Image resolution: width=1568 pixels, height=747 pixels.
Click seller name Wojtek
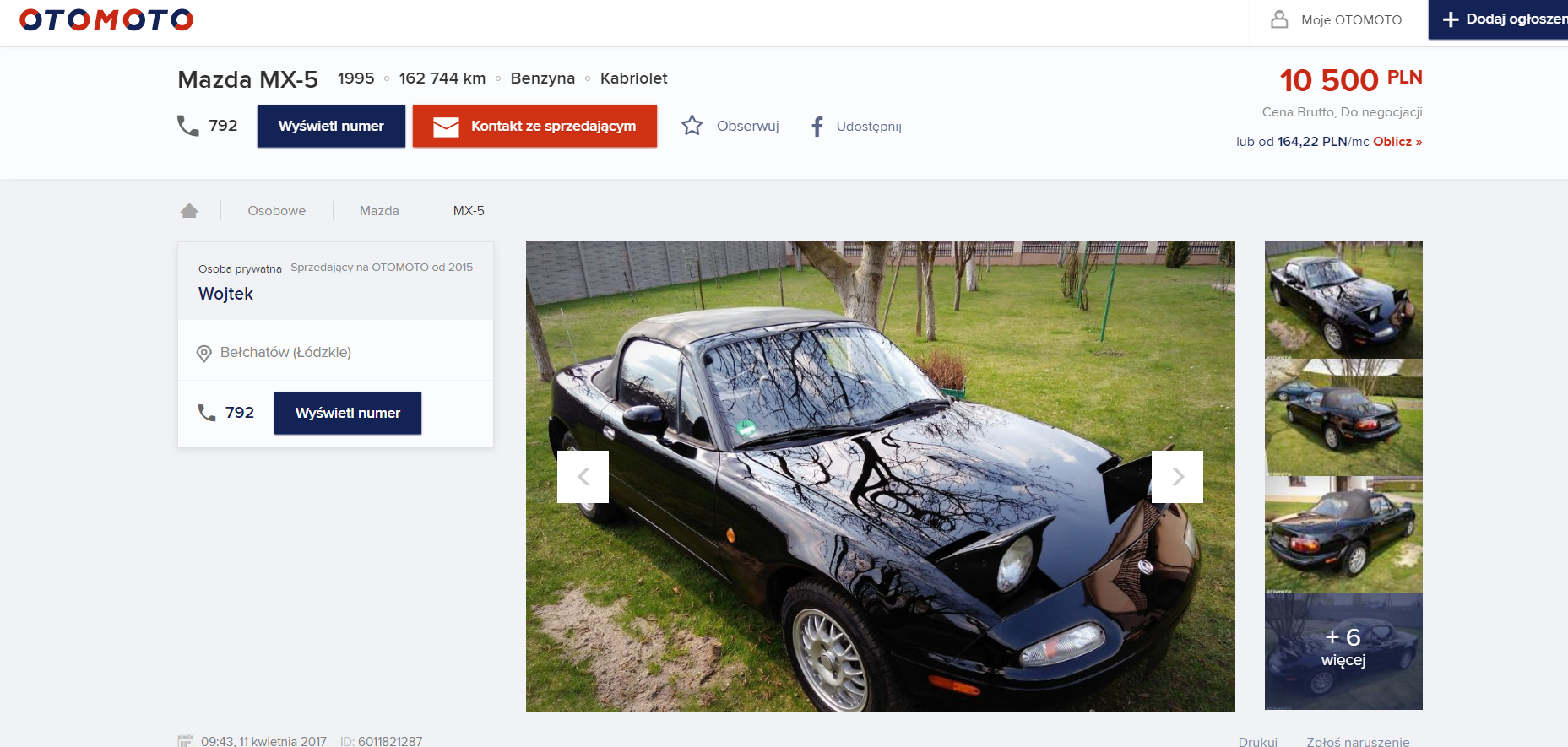point(225,294)
